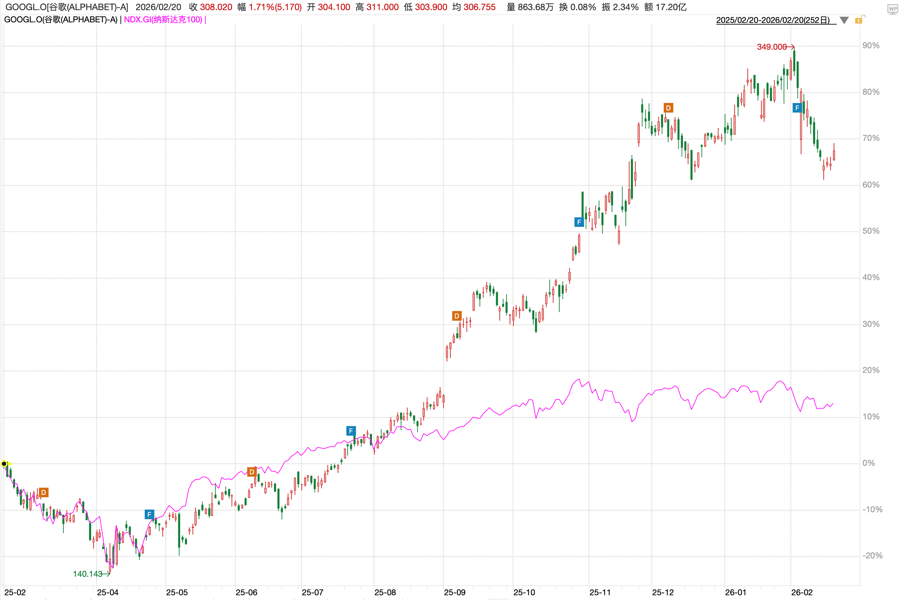Toggle the GOOGL.O legend label below the header
Screen dimensions: 900x600
(59, 20)
